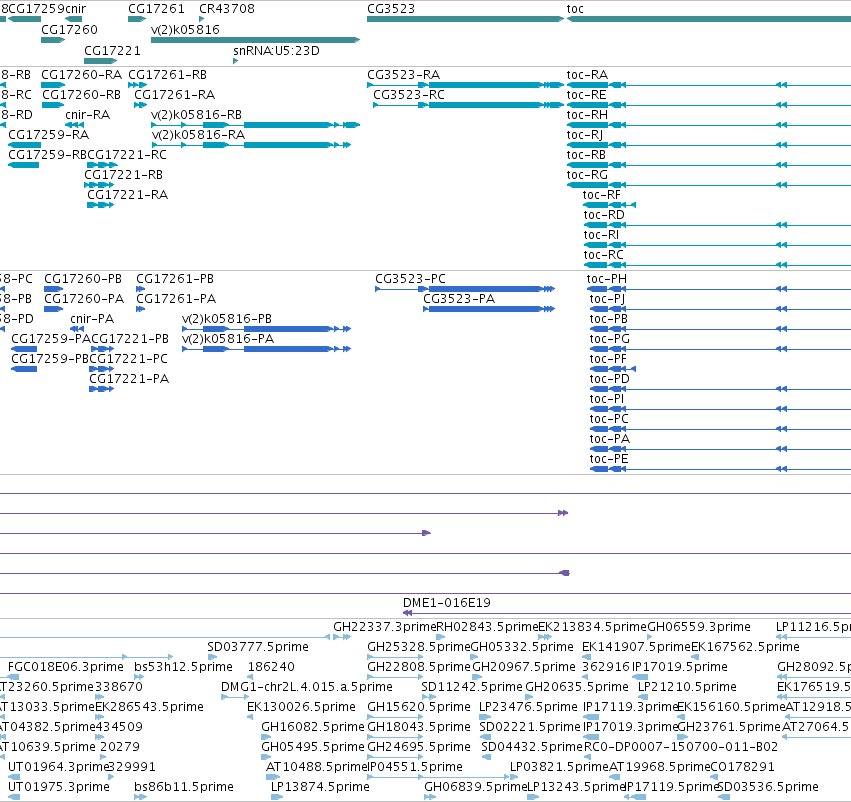This screenshot has height=802, width=851.
Task: Click the cnir-PA protein feature
Action: click(x=77, y=329)
